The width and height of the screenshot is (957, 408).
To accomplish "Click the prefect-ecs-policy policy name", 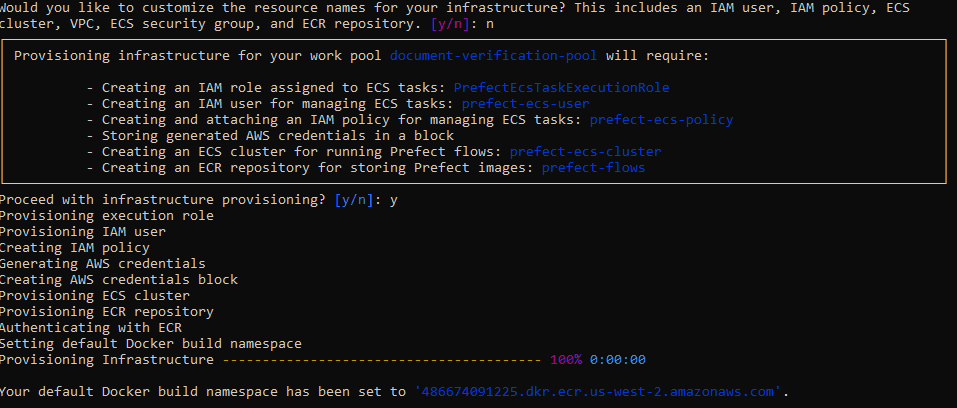I will (x=661, y=120).
